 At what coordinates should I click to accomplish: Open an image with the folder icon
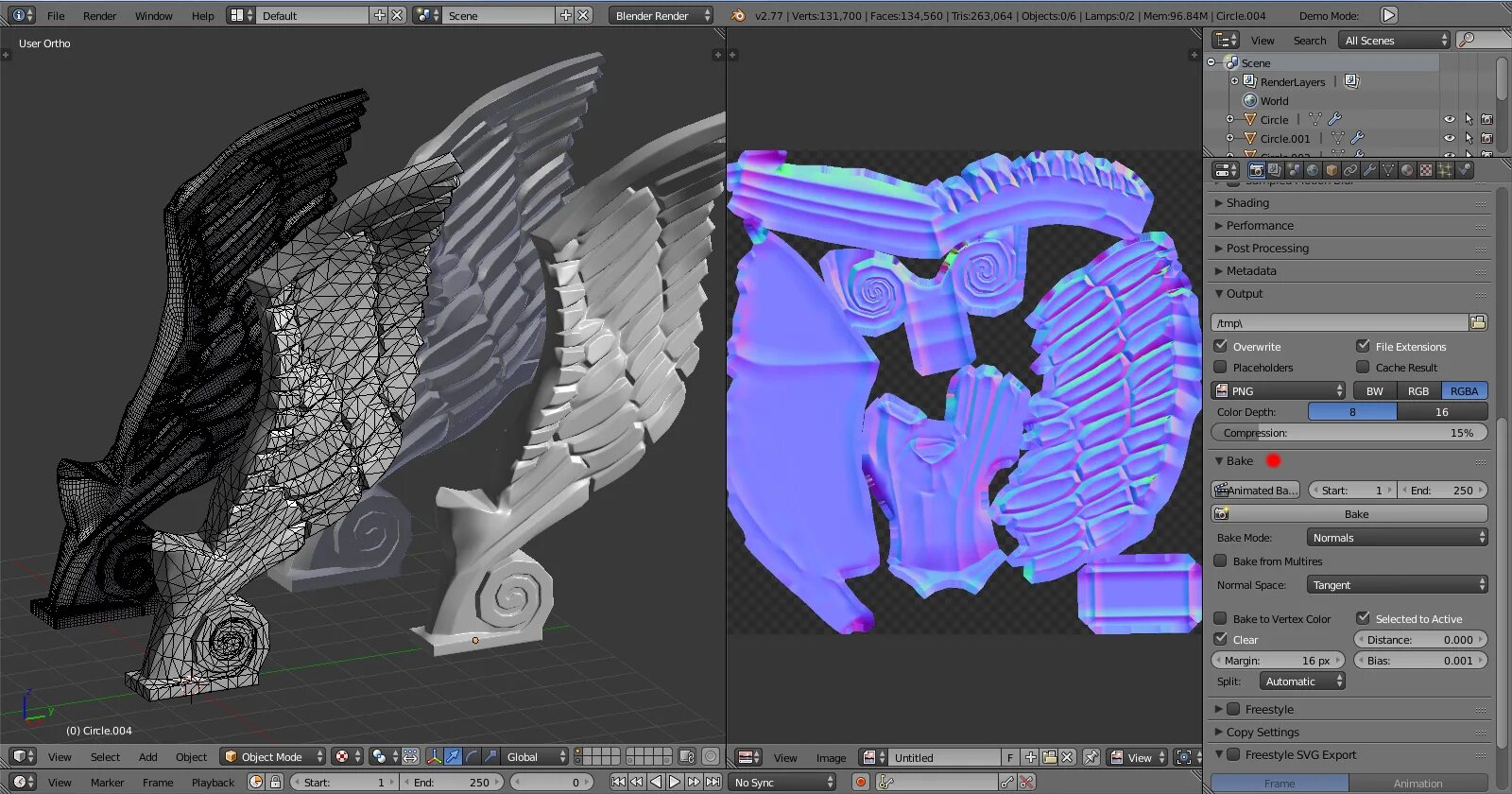pyautogui.click(x=1049, y=757)
